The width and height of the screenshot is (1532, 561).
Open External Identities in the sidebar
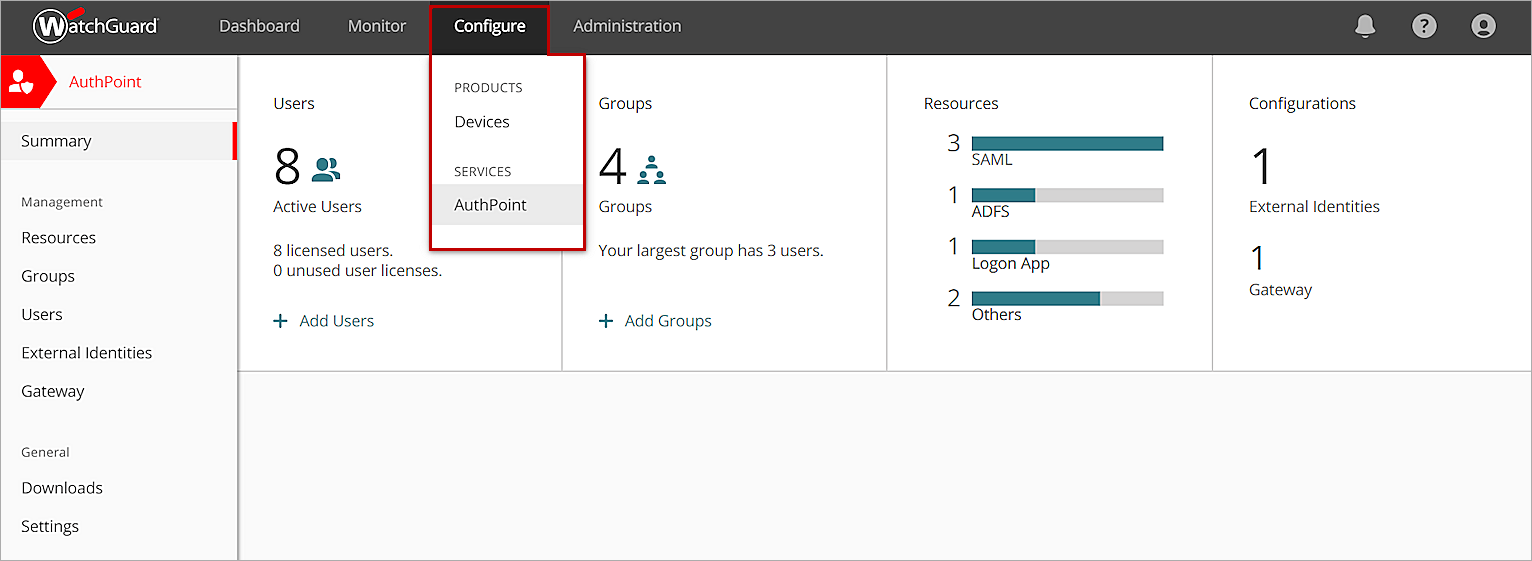(x=87, y=353)
